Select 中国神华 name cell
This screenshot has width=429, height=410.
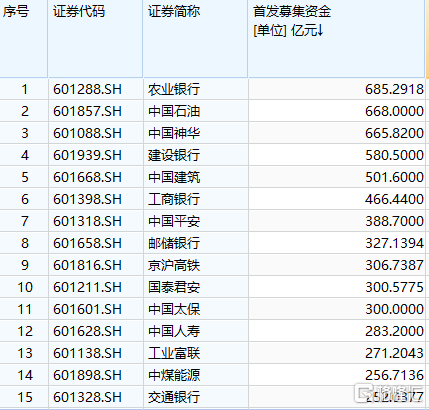[196, 133]
